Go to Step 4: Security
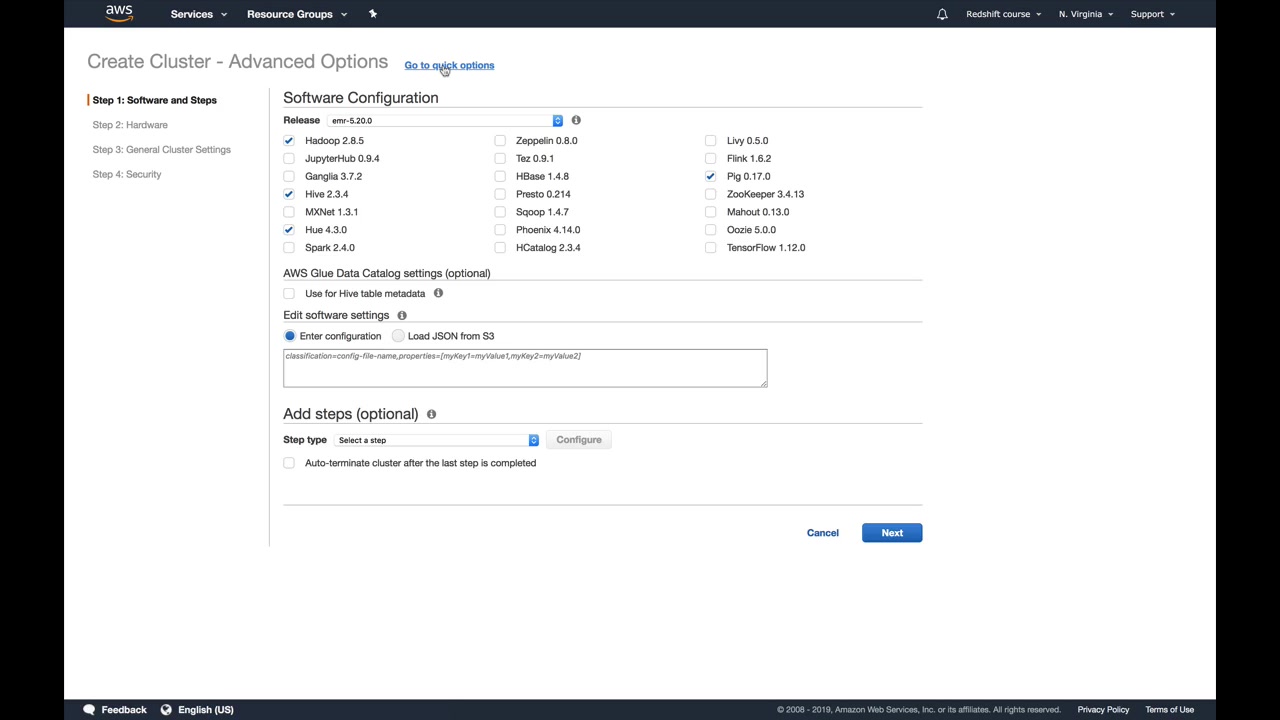The height and width of the screenshot is (720, 1280). coord(127,174)
